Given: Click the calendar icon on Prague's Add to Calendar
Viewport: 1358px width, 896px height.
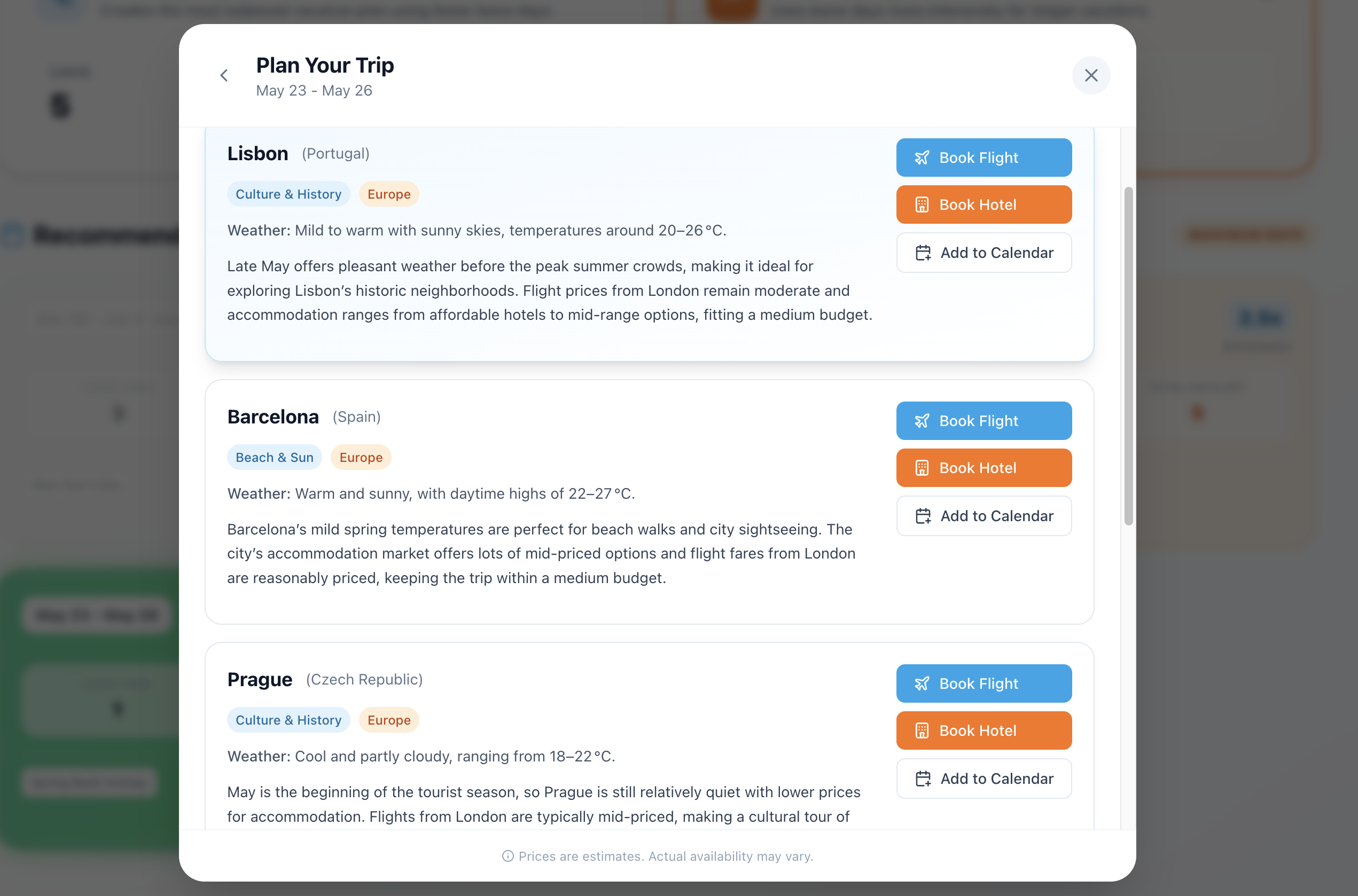Looking at the screenshot, I should pos(924,779).
